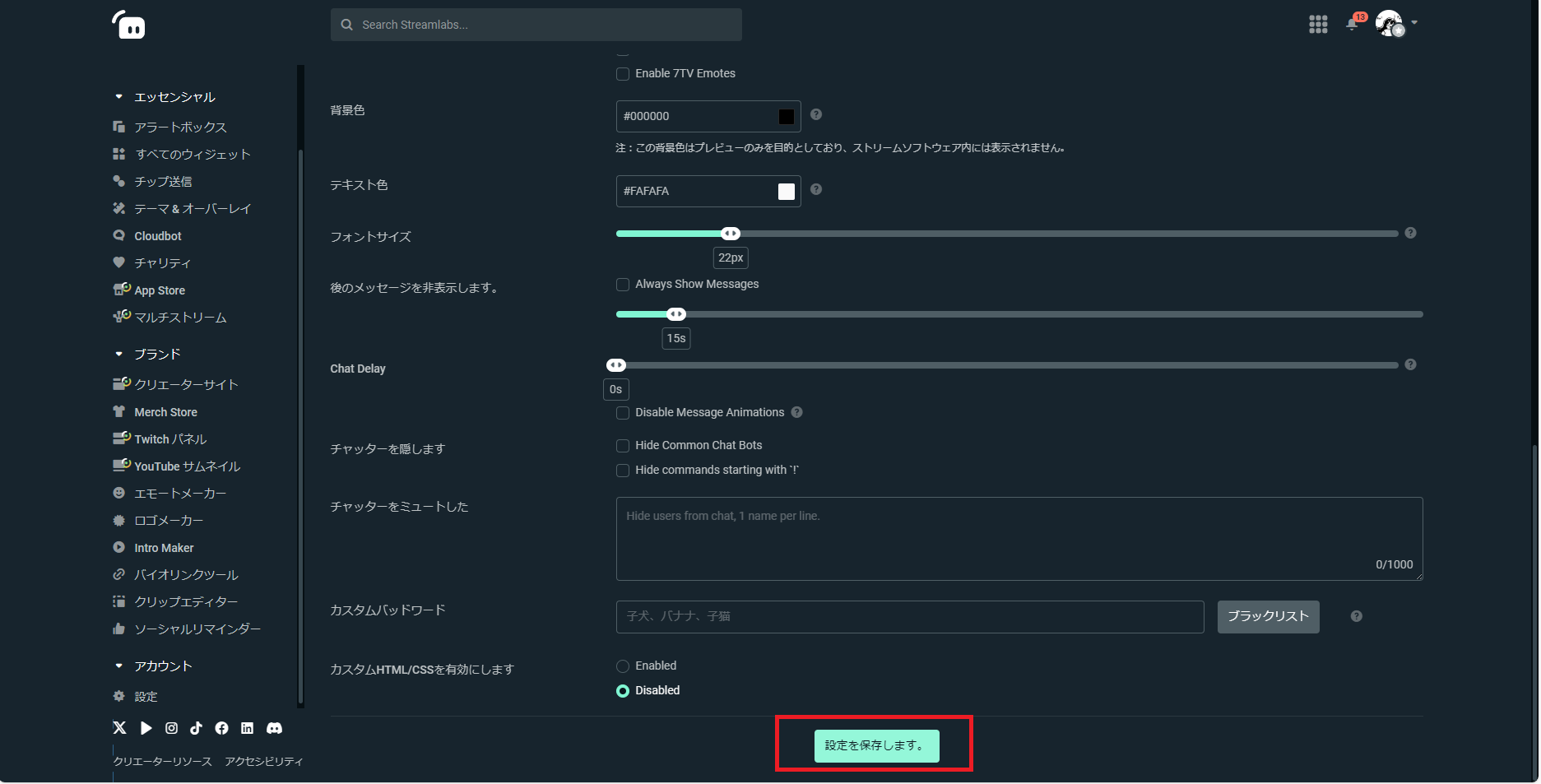The width and height of the screenshot is (1541, 784).
Task: Select the Enabled radio for custom HTML/CSS
Action: tap(623, 666)
